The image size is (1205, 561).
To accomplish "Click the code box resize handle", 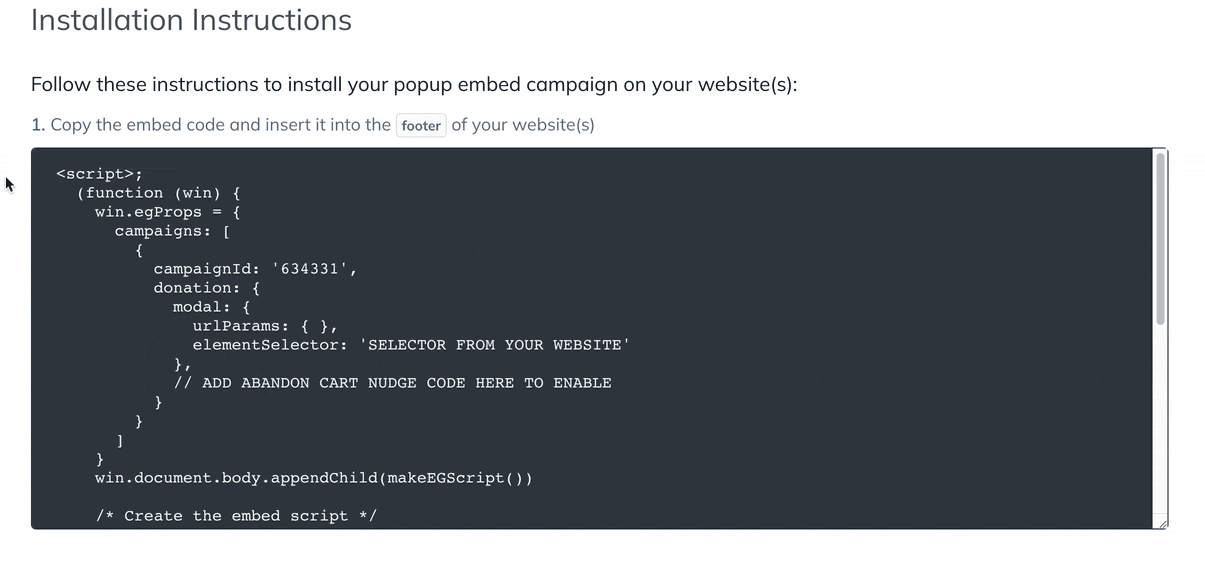I will tap(1160, 523).
